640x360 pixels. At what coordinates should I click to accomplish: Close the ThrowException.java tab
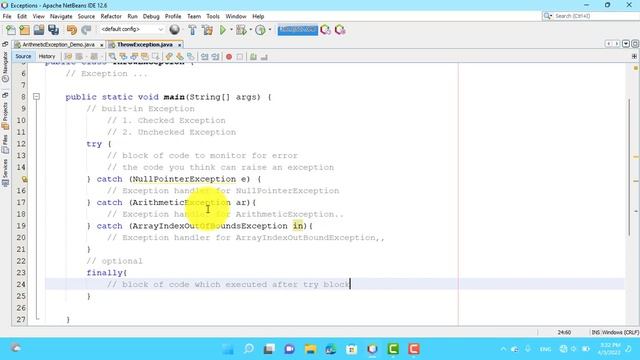click(179, 45)
